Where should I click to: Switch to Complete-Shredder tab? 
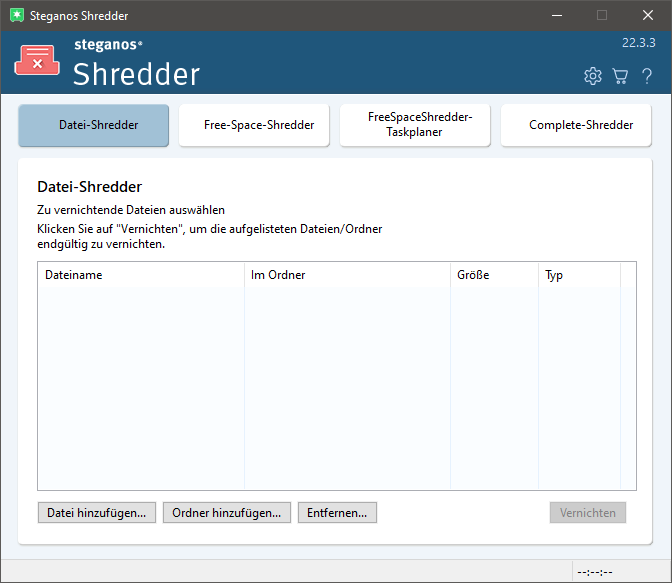[576, 125]
